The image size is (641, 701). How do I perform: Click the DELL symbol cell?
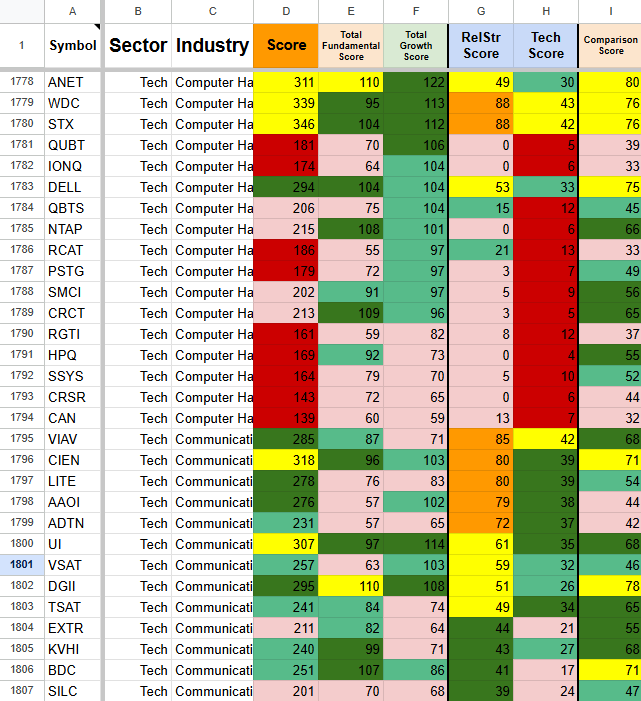click(72, 187)
